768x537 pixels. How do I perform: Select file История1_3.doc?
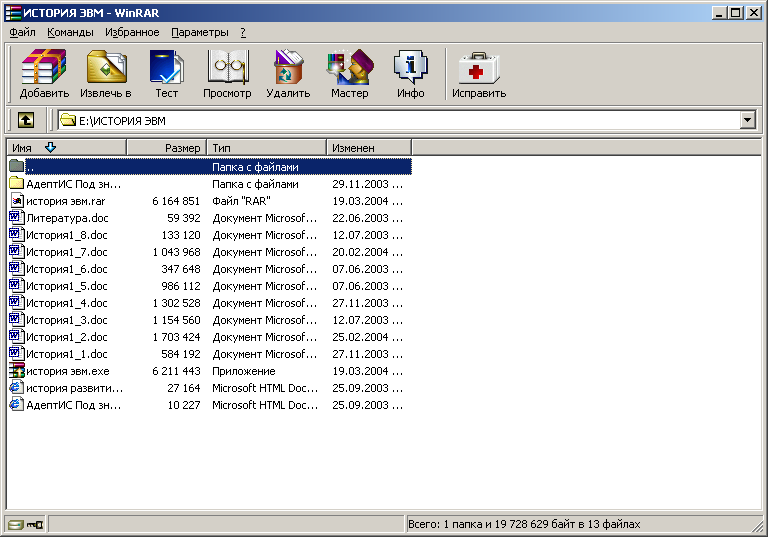click(x=67, y=320)
